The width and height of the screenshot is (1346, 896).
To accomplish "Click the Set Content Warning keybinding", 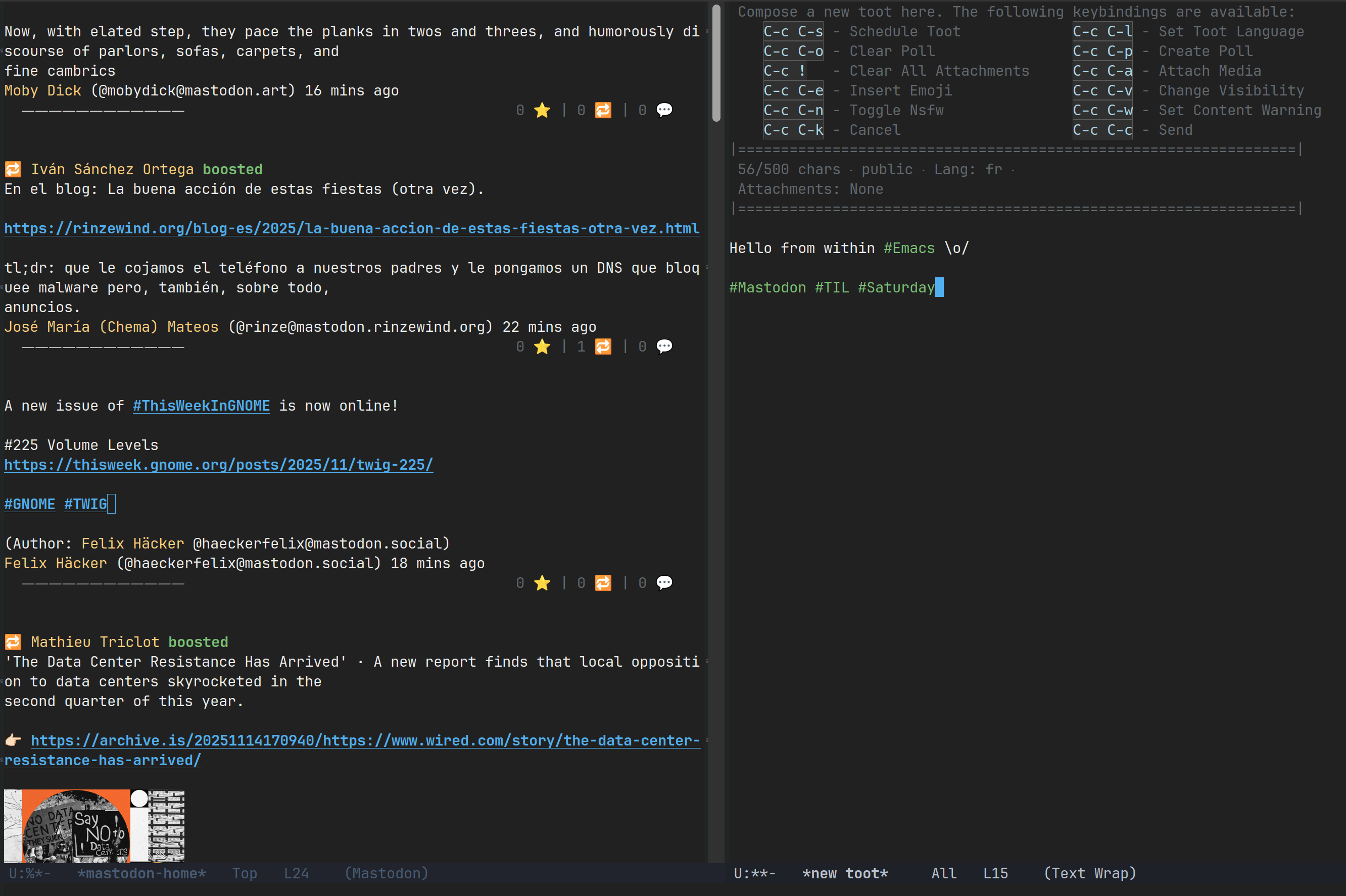I will pos(1102,110).
